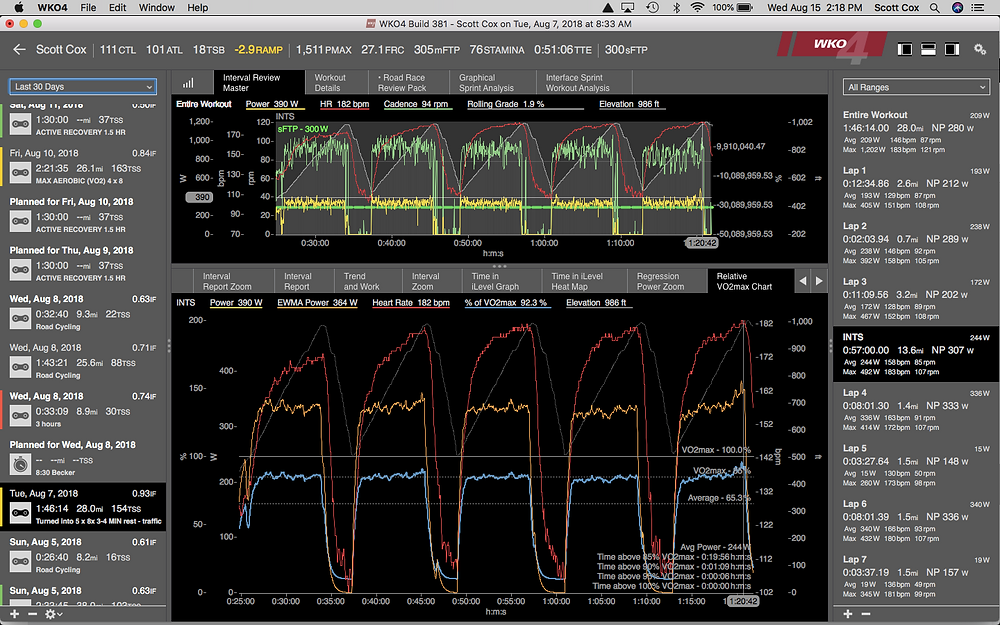Select the Trend and Work tab

tap(367, 281)
